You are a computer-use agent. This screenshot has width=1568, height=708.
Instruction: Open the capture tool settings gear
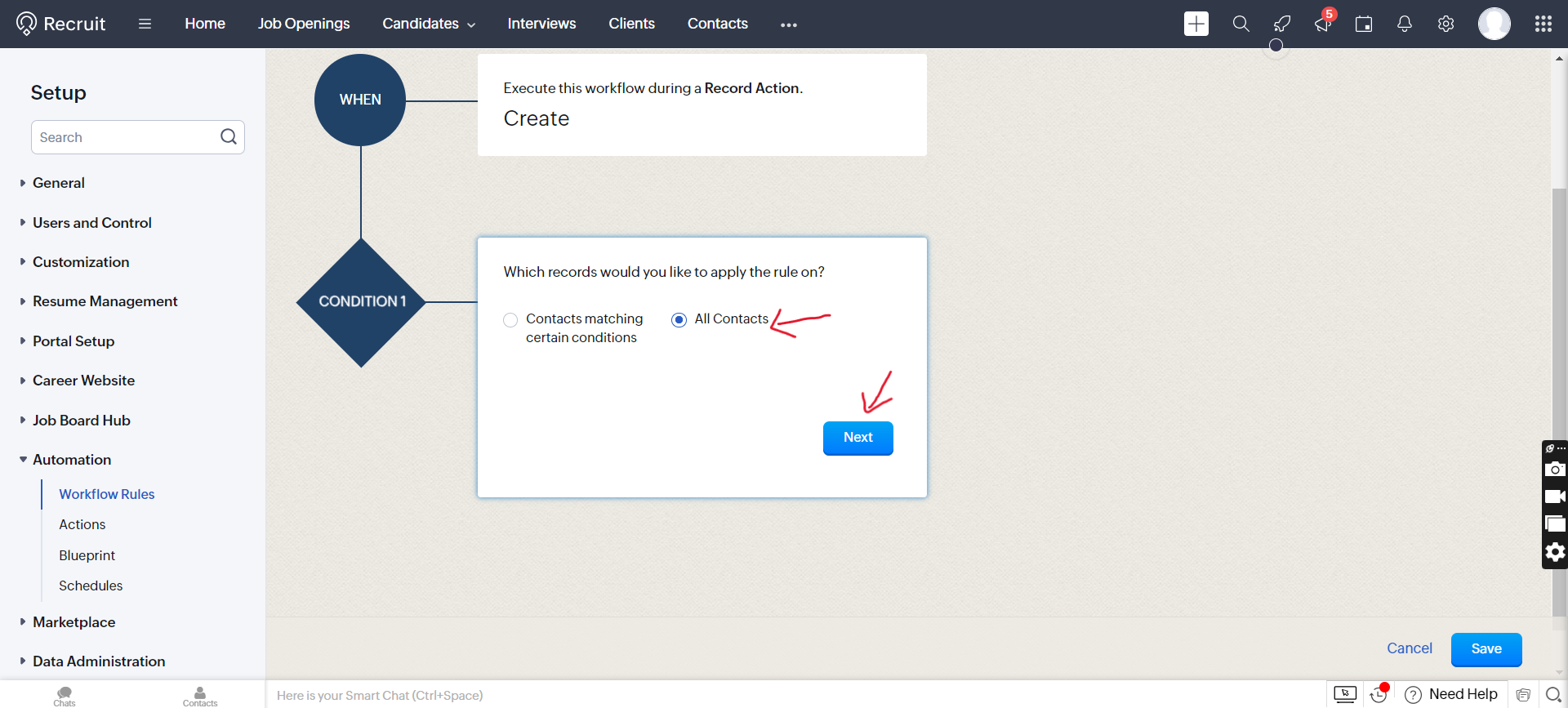pyautogui.click(x=1555, y=552)
